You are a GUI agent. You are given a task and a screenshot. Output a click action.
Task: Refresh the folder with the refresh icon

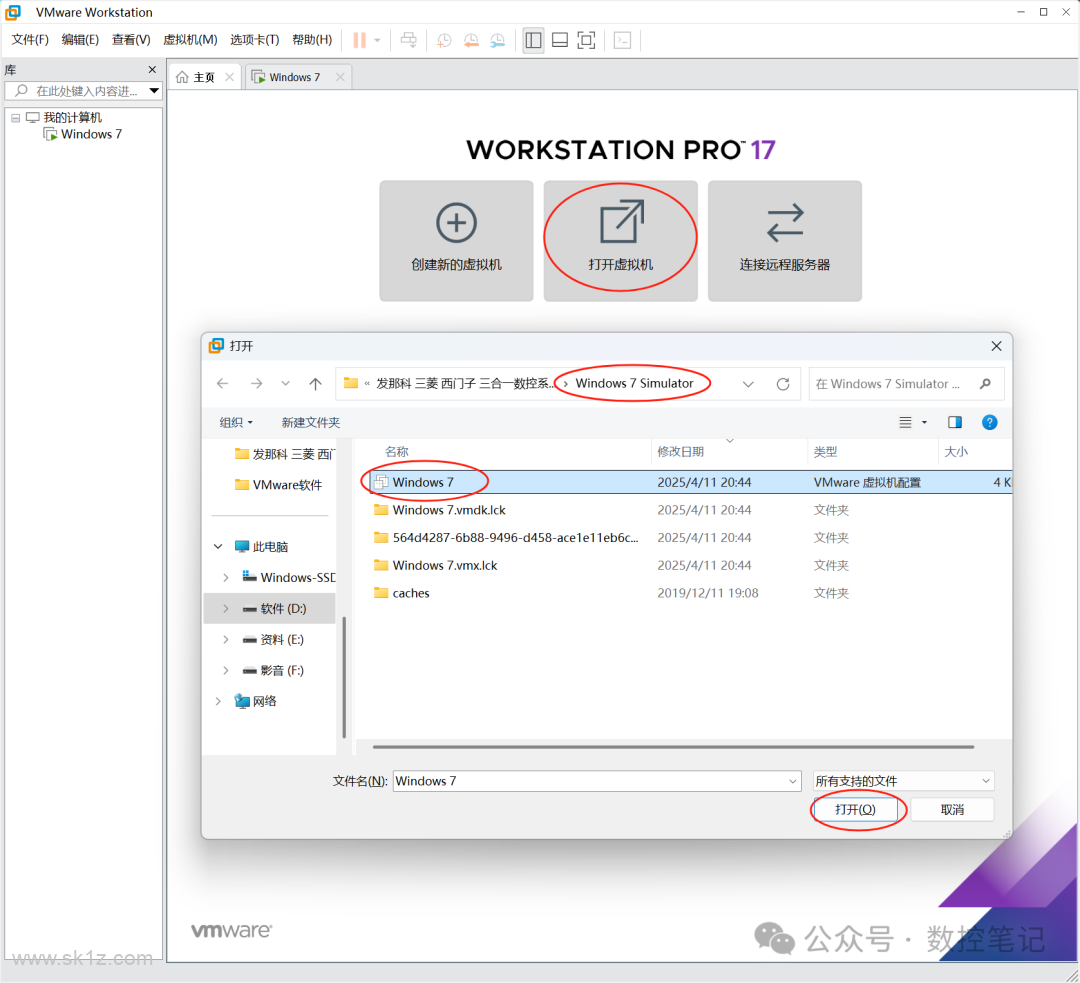point(783,384)
